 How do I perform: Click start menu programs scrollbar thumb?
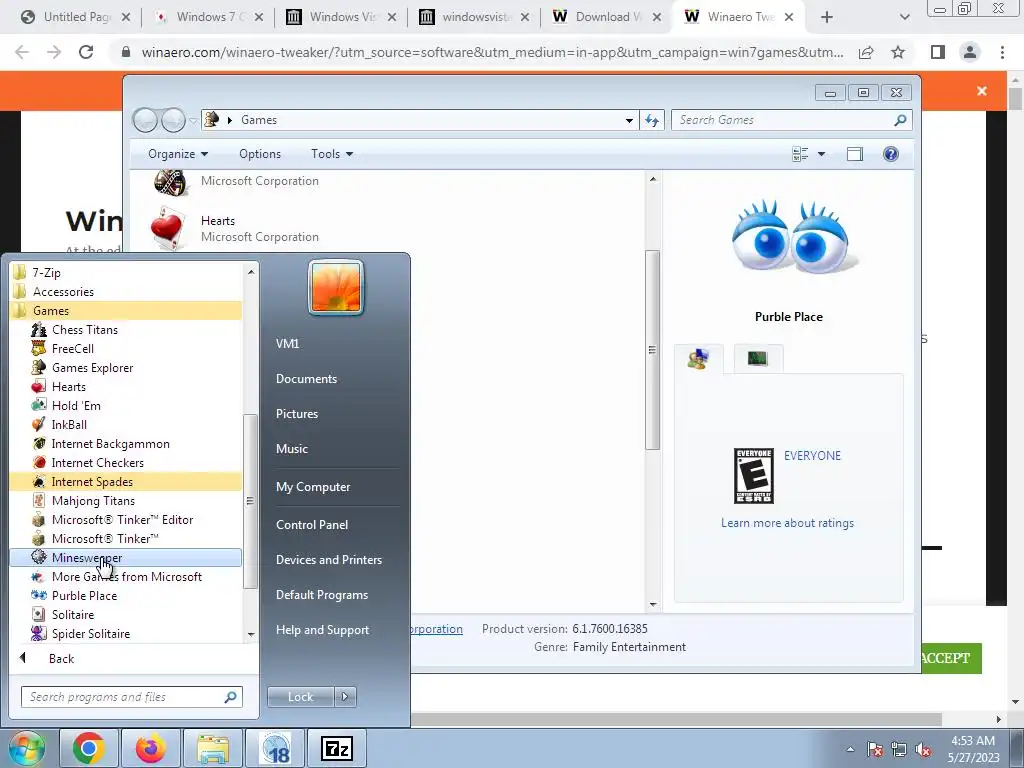250,502
